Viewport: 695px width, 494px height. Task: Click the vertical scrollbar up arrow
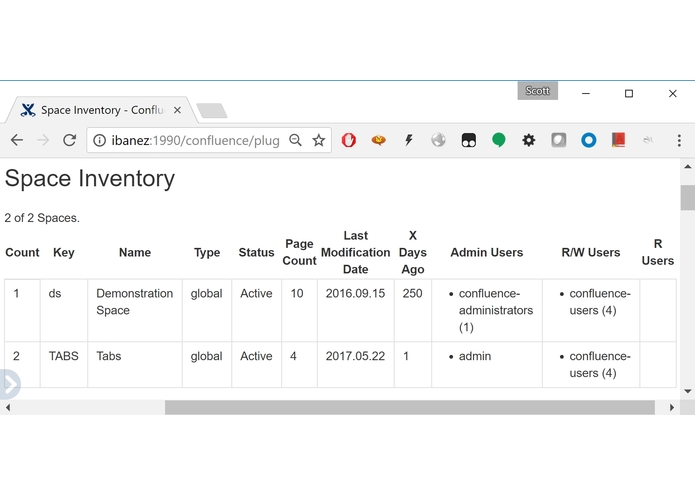pos(687,167)
